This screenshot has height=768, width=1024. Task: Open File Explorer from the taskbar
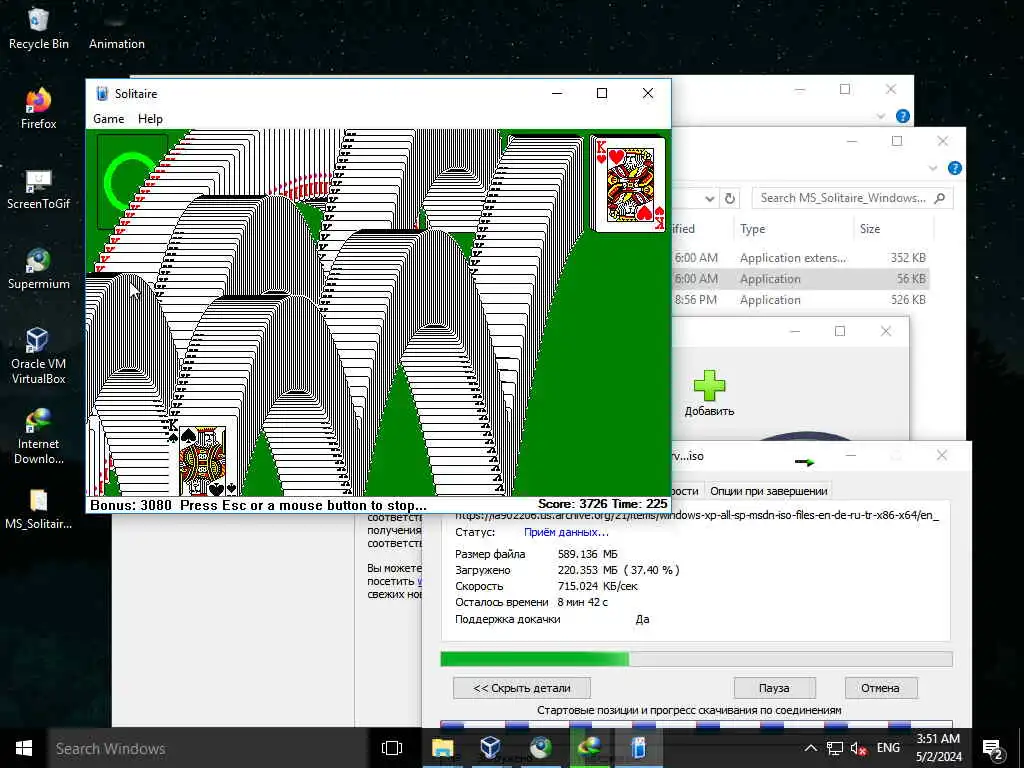[x=442, y=748]
